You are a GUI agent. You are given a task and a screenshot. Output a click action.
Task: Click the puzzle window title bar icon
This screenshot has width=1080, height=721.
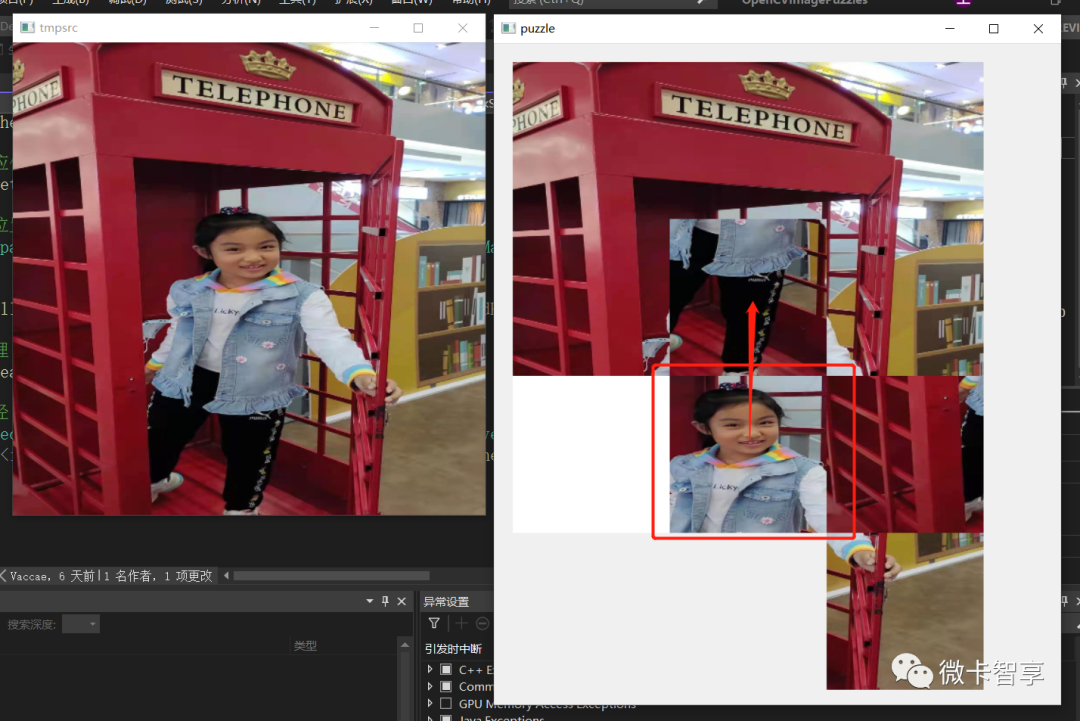coord(510,28)
